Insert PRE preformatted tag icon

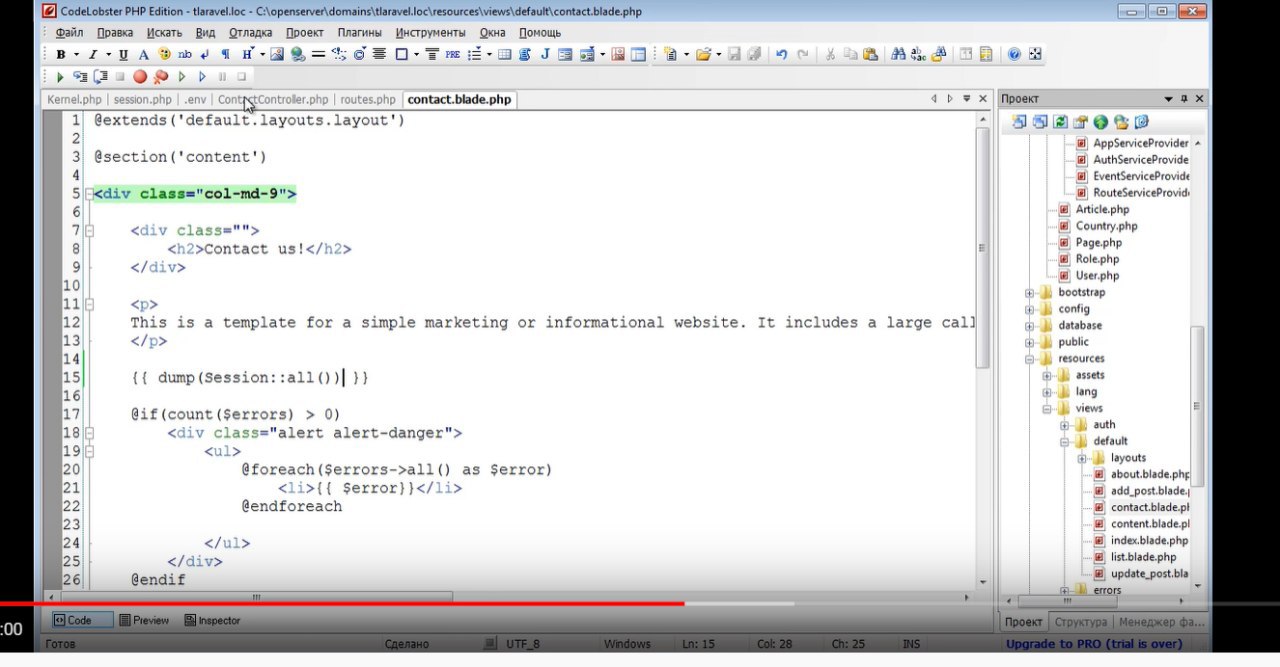point(453,55)
